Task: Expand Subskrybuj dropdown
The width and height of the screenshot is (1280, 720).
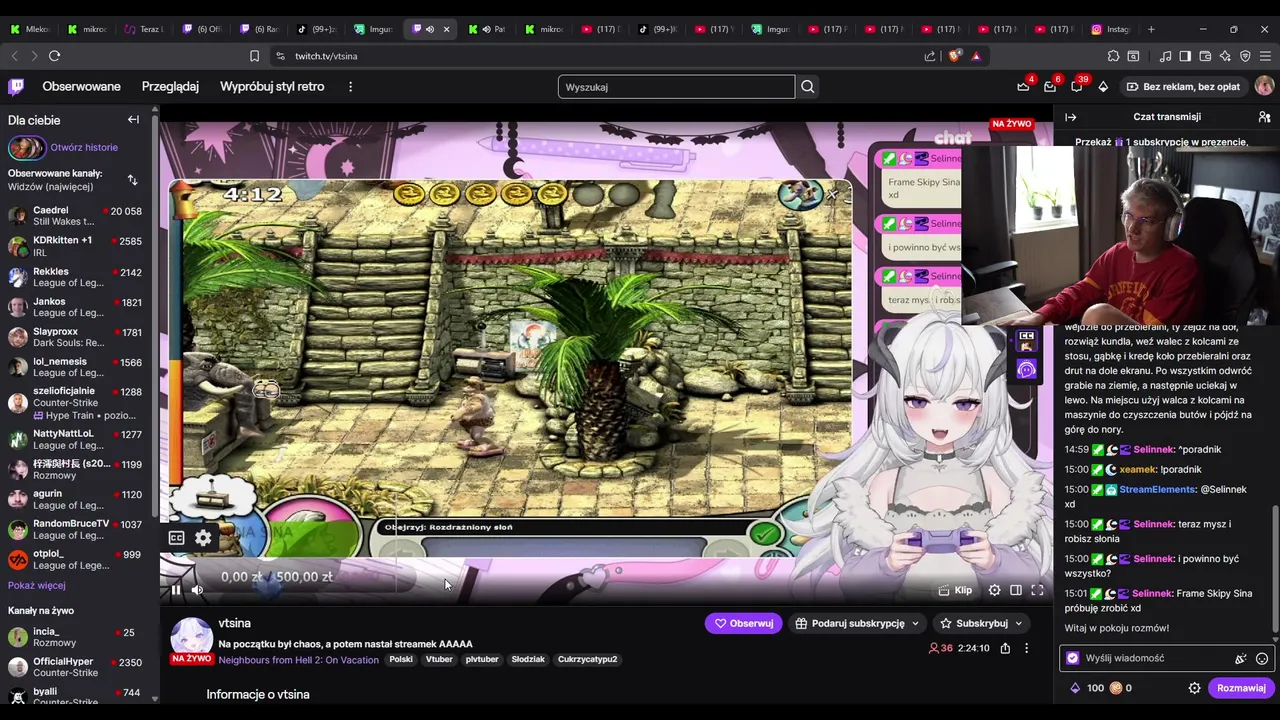Action: (x=1018, y=623)
